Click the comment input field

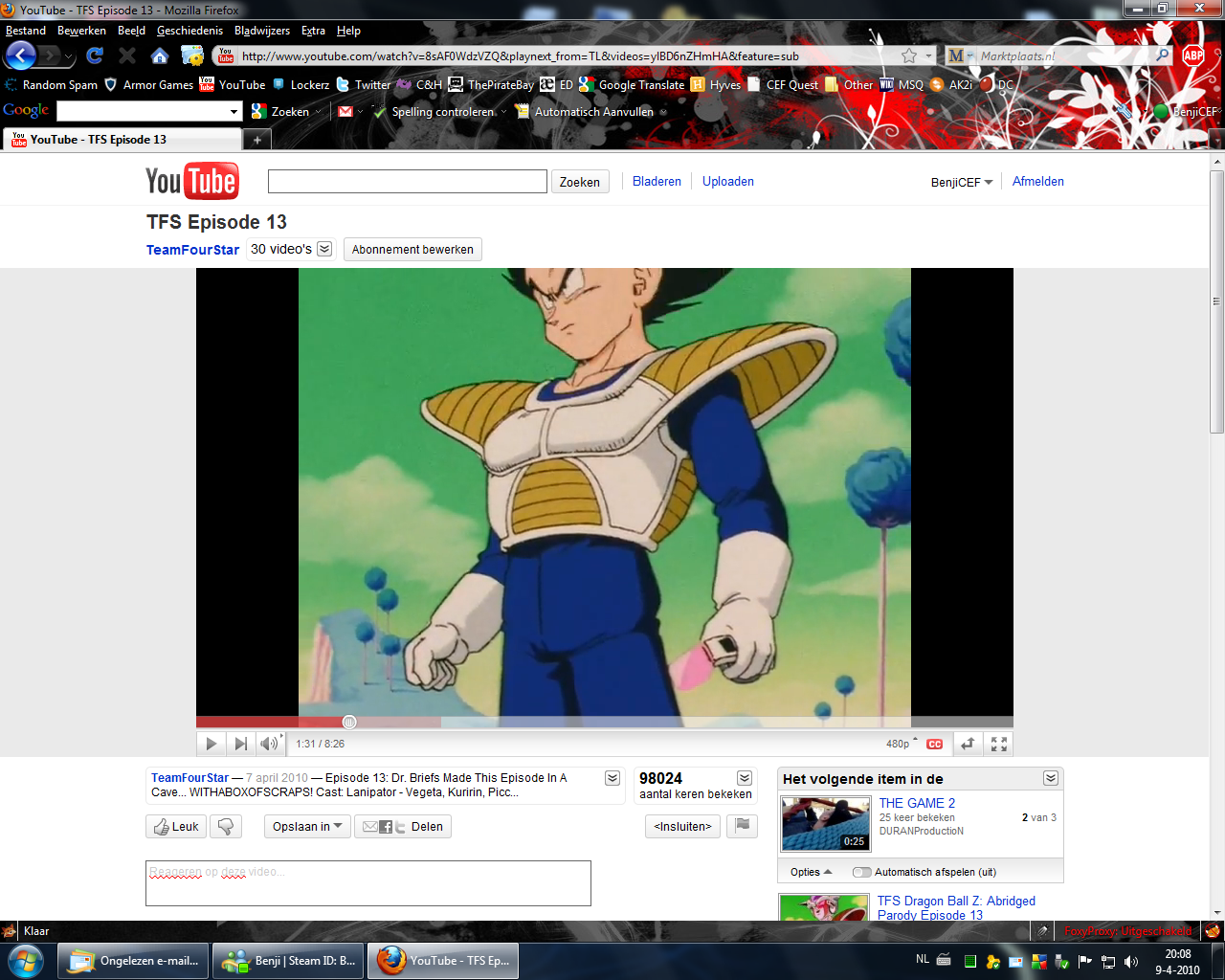[x=367, y=882]
